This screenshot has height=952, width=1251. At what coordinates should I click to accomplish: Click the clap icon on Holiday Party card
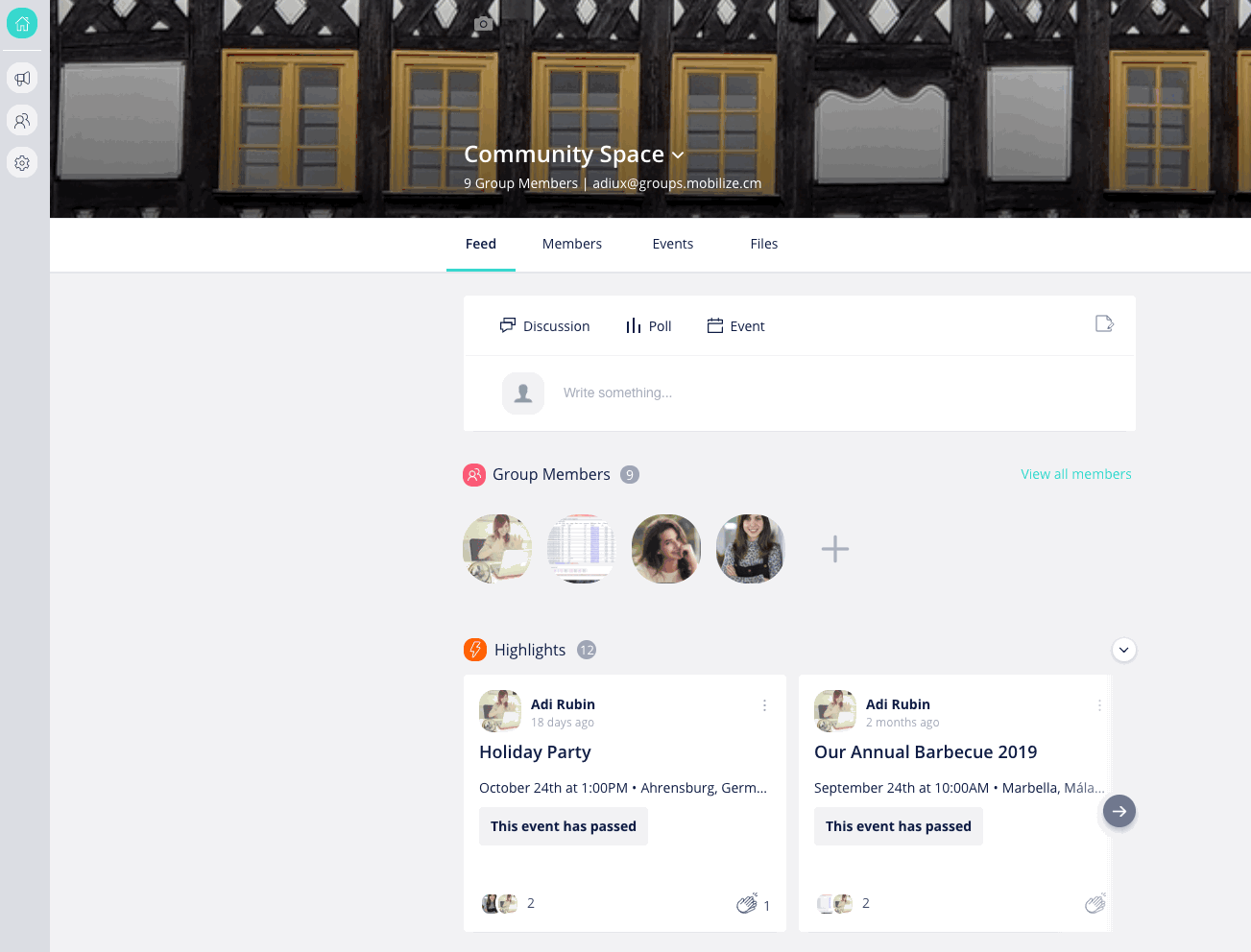(x=747, y=903)
